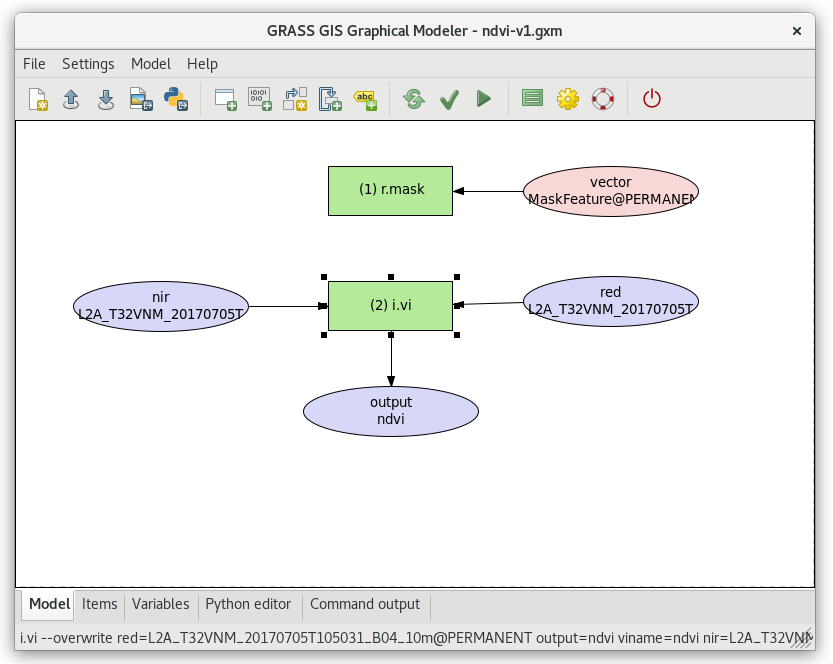Validate model with green checkmark icon
833x664 pixels.
[449, 99]
